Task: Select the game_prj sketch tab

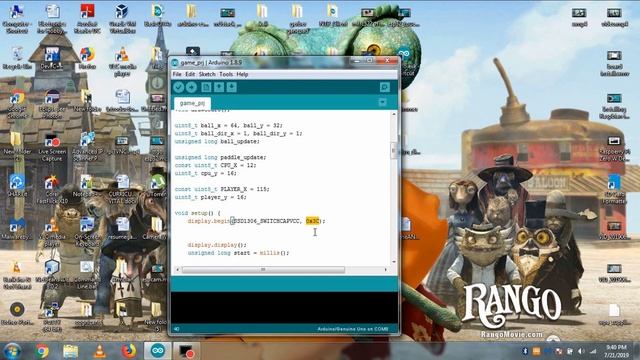Action: coord(192,103)
